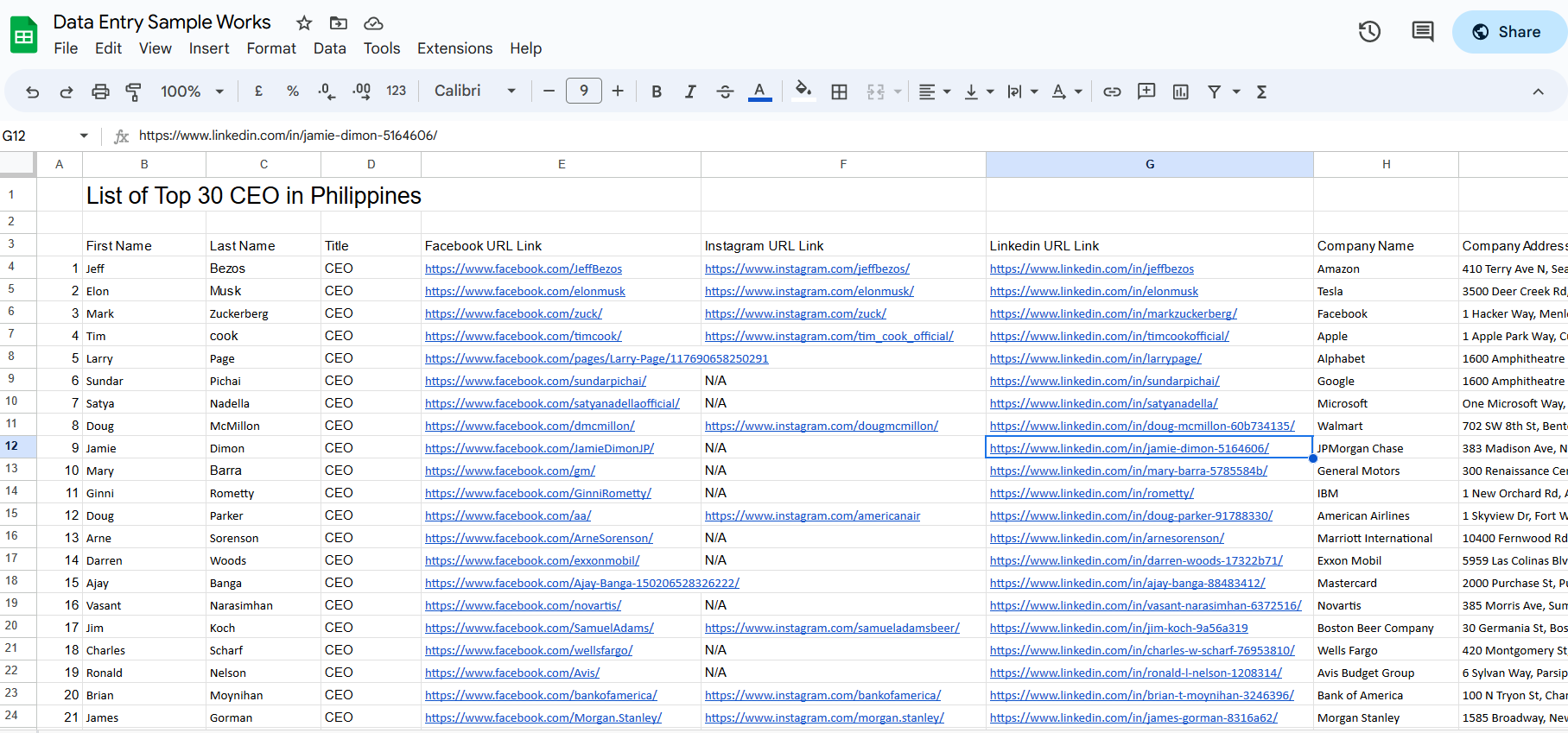Click Merge cells icon
Viewport: 1568px width, 733px height.
coord(876,92)
